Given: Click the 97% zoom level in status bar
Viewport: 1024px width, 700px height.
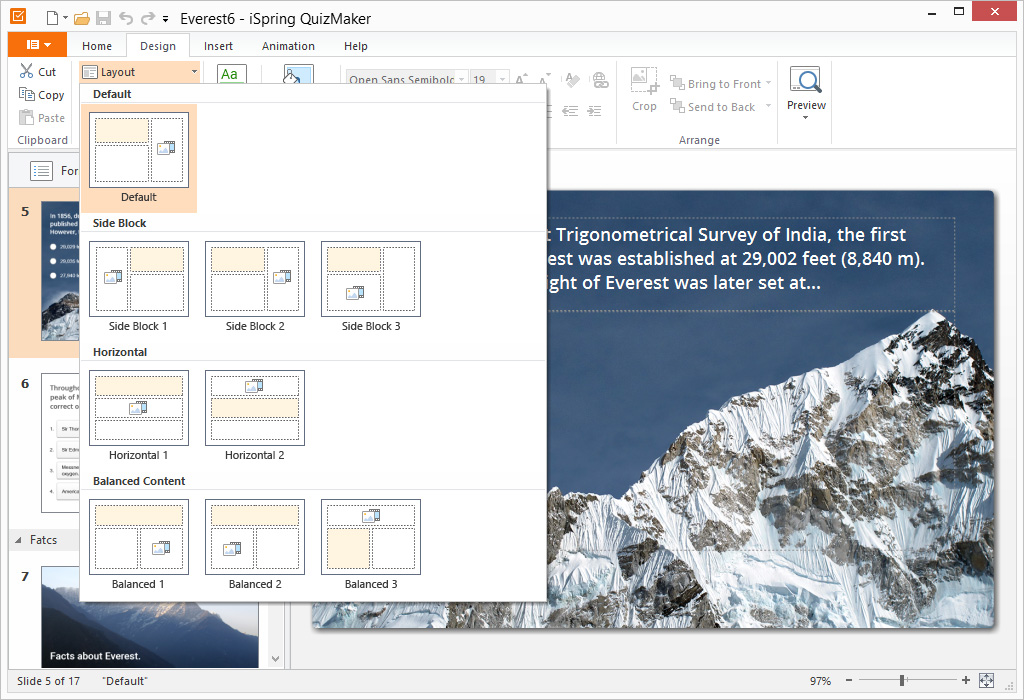Looking at the screenshot, I should tap(820, 681).
